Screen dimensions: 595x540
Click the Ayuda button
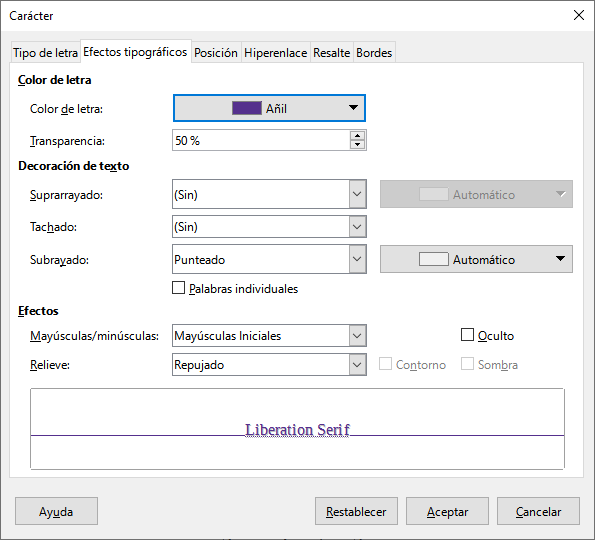56,512
